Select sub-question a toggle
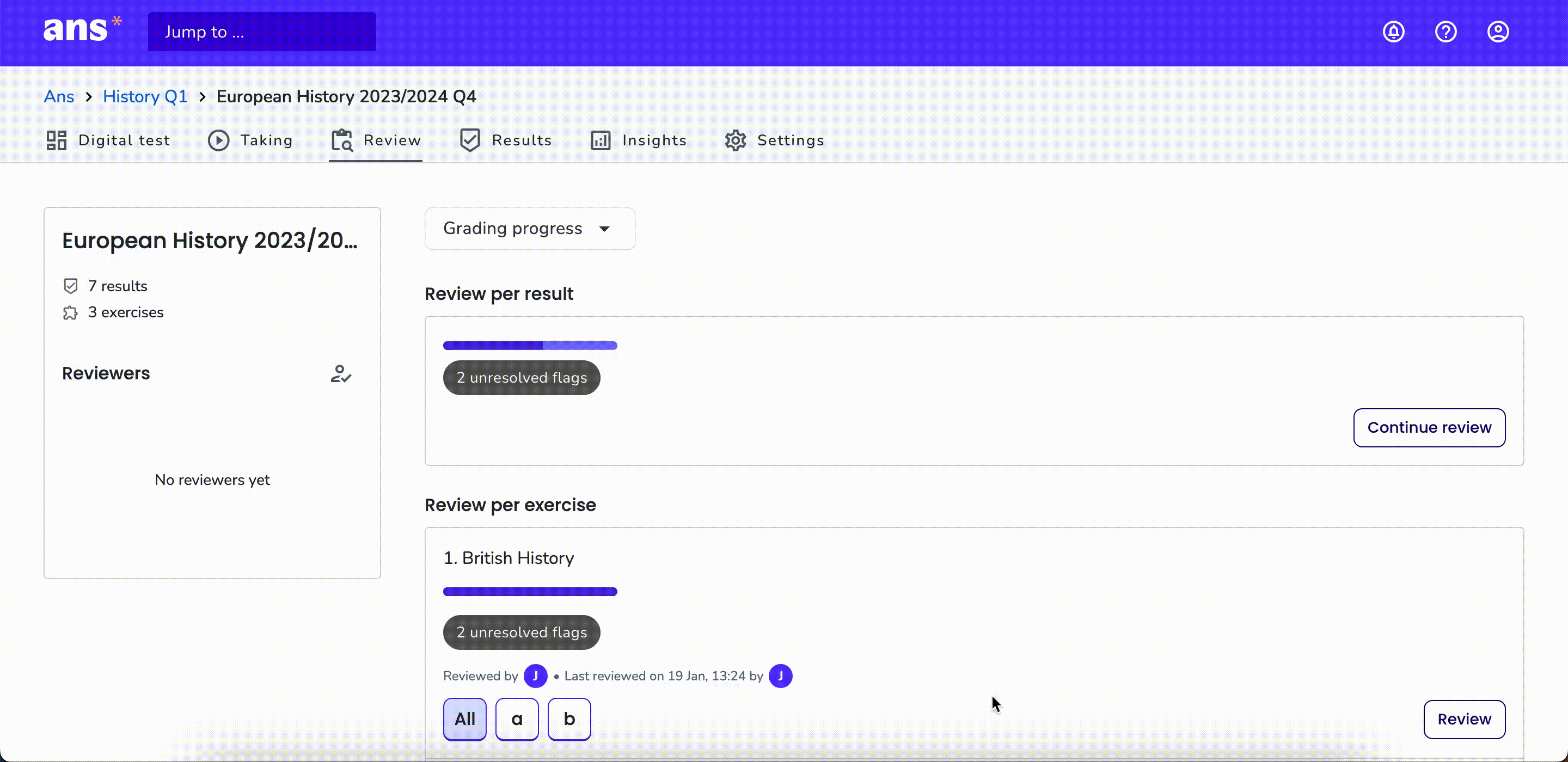The image size is (1568, 762). tap(517, 720)
